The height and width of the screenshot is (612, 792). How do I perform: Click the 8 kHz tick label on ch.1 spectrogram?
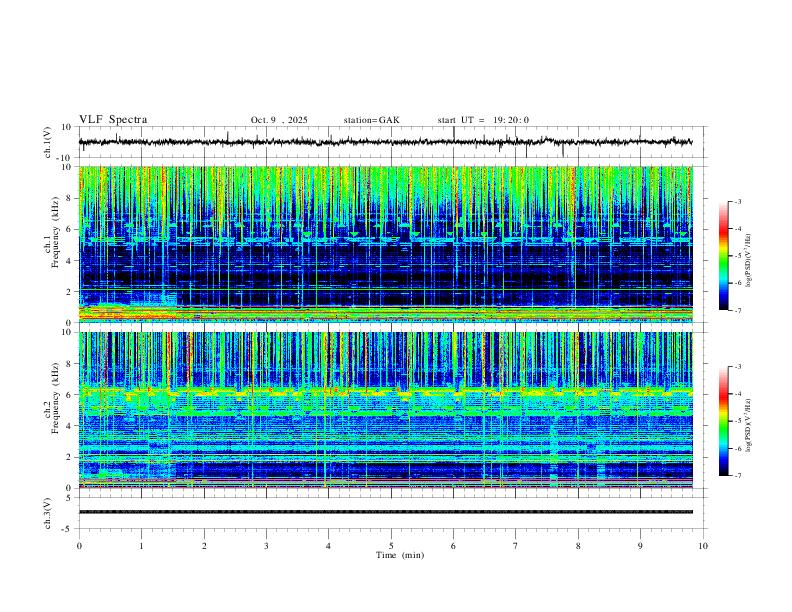tap(69, 198)
